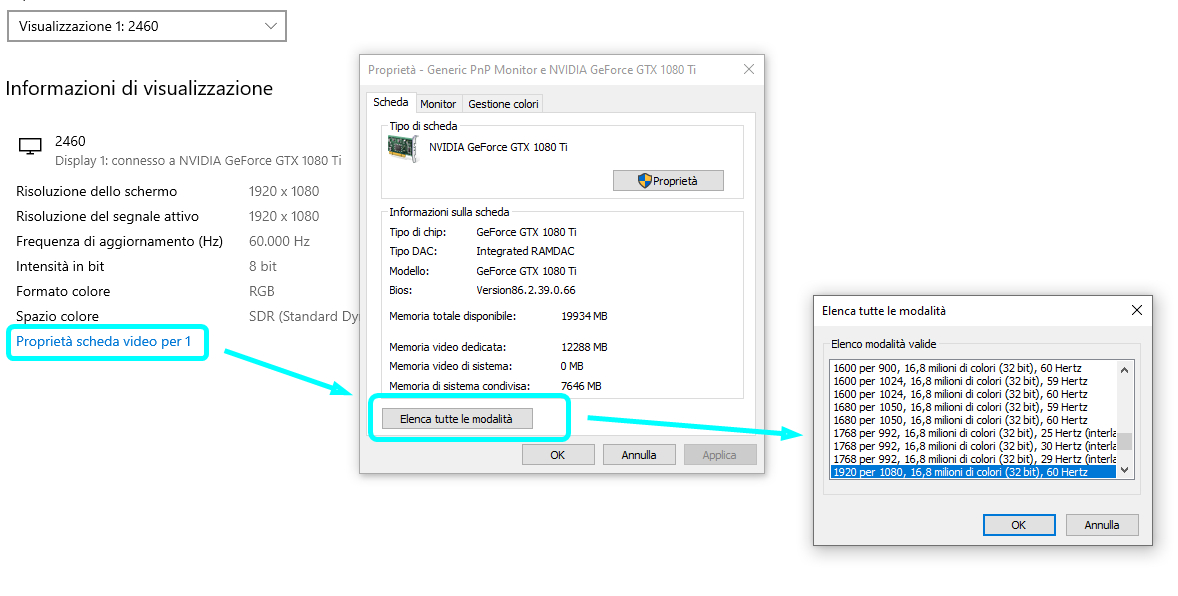This screenshot has height=596, width=1178.
Task: Click the NVIDIA graphics card icon
Action: (x=403, y=148)
